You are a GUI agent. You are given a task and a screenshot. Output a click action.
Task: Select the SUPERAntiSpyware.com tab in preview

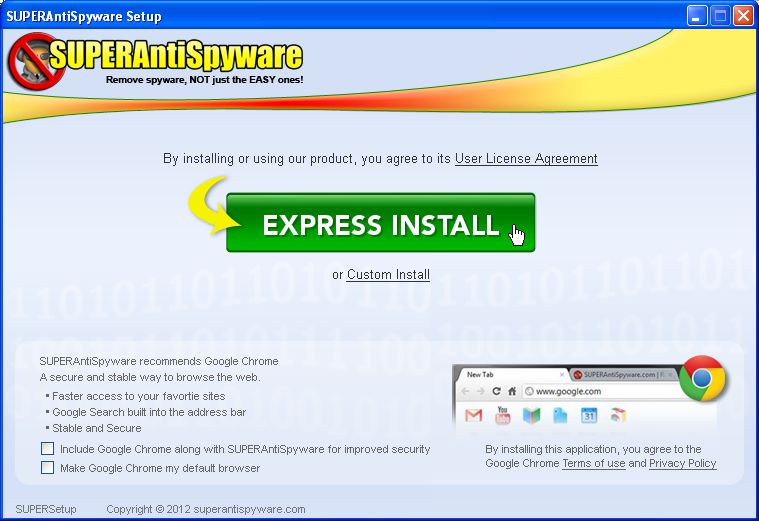point(618,375)
